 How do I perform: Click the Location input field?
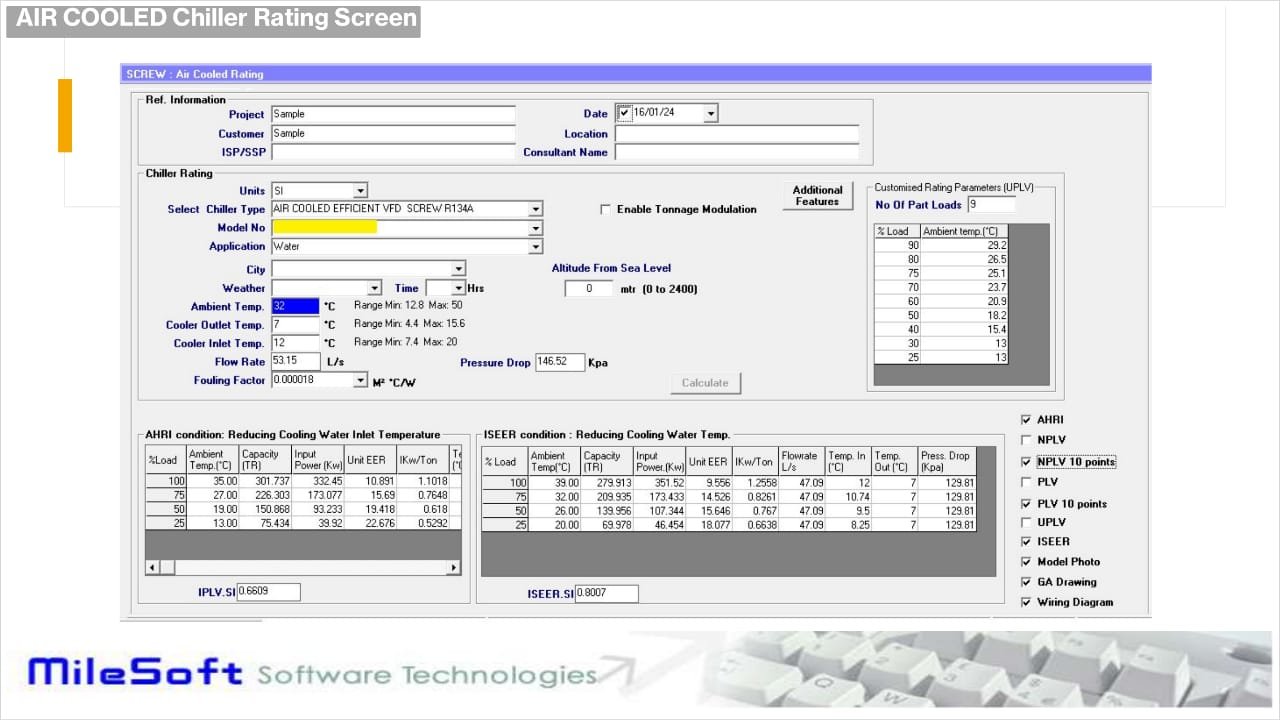tap(737, 134)
